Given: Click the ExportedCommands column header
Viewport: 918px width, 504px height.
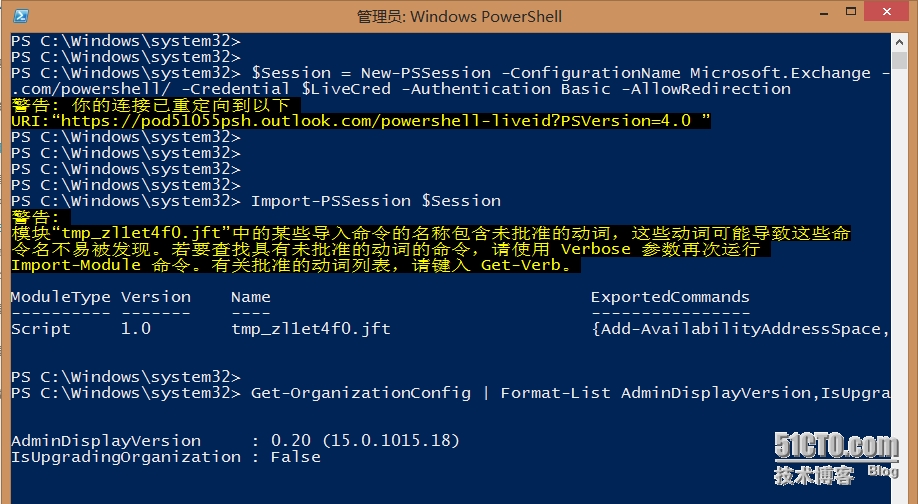Looking at the screenshot, I should click(670, 297).
